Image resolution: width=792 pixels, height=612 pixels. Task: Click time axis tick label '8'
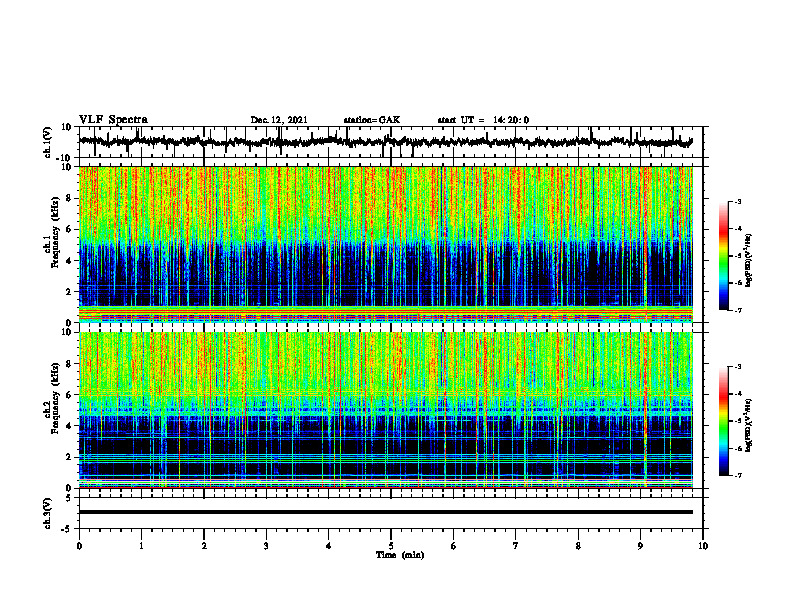[x=578, y=546]
